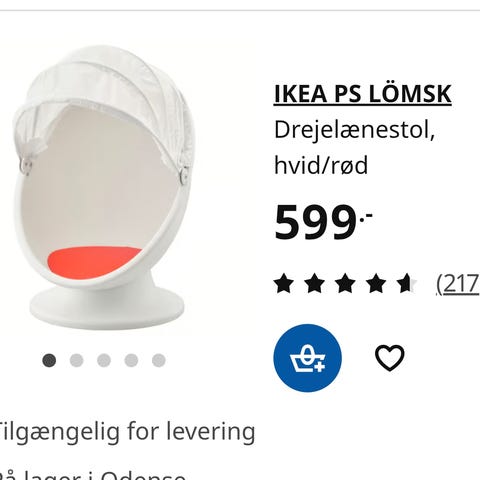
Task: Click the stock availability in Odense text
Action: pyautogui.click(x=93, y=475)
